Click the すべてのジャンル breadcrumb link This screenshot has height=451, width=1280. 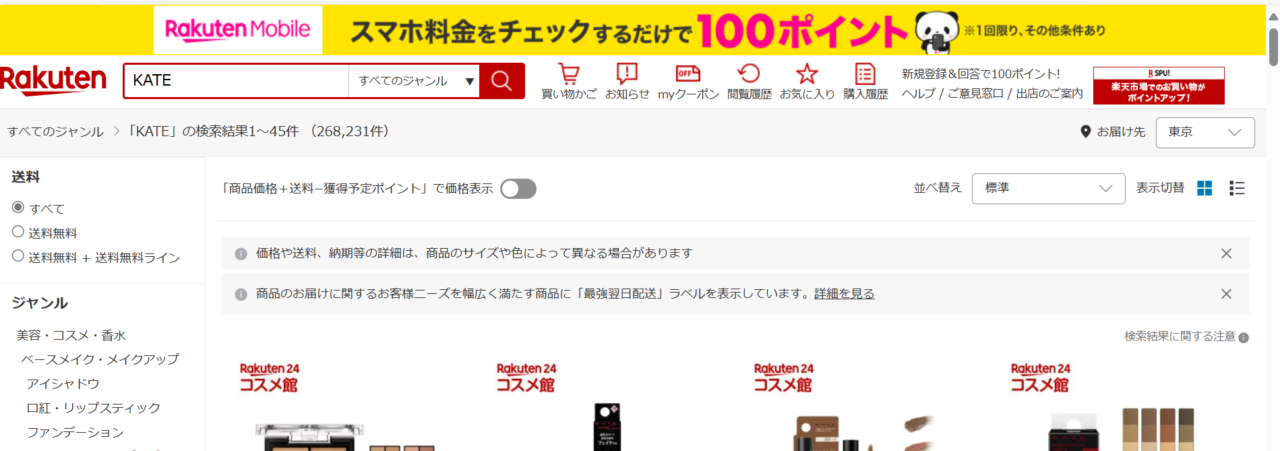point(55,132)
